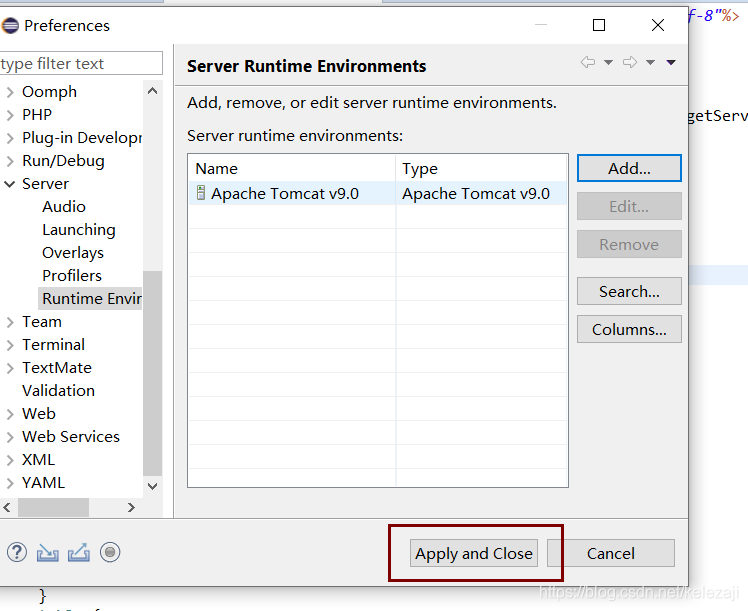The image size is (748, 611).
Task: Focus the type filter text field
Action: [x=81, y=63]
